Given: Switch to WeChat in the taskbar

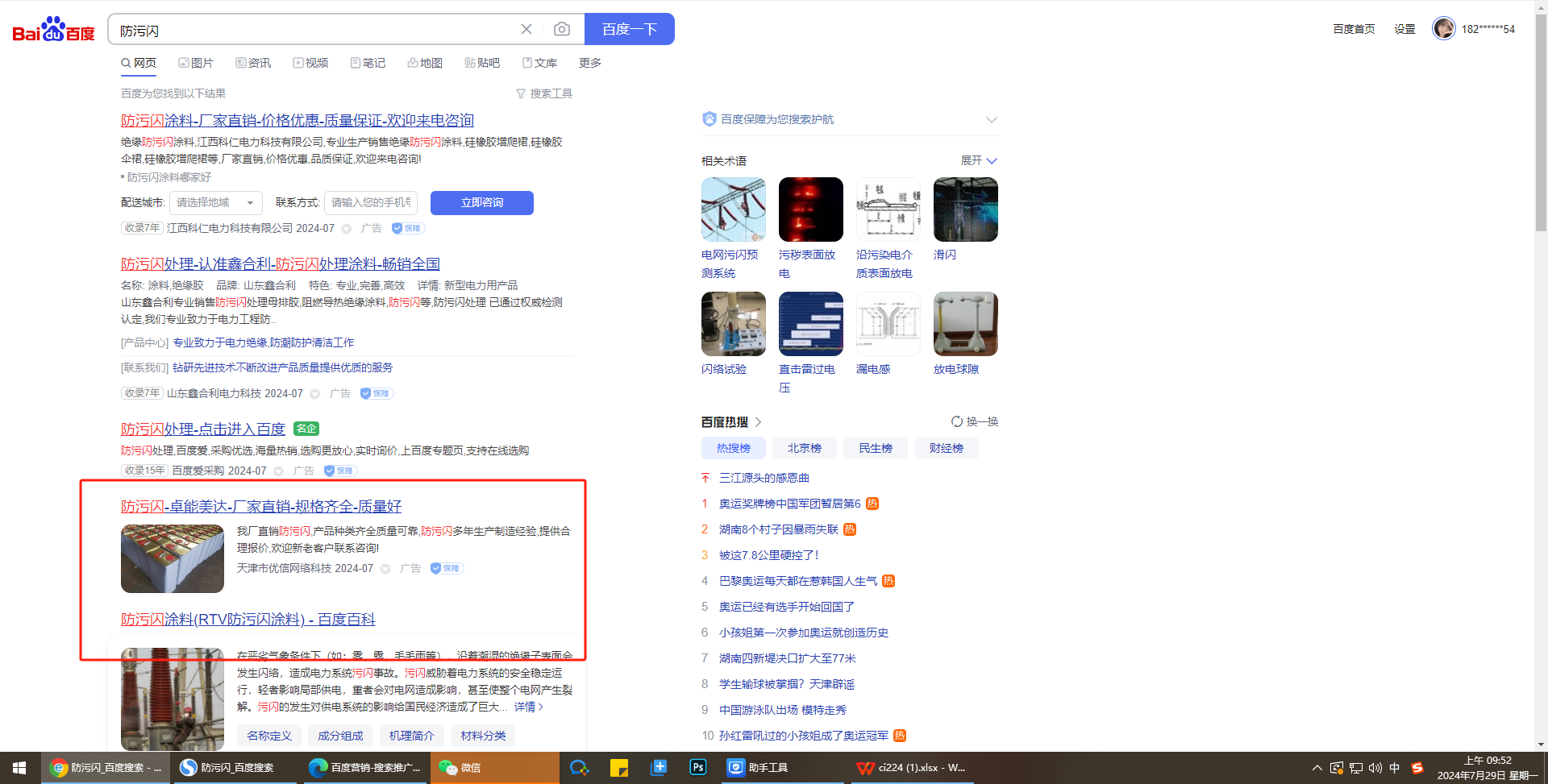Looking at the screenshot, I should tap(494, 768).
